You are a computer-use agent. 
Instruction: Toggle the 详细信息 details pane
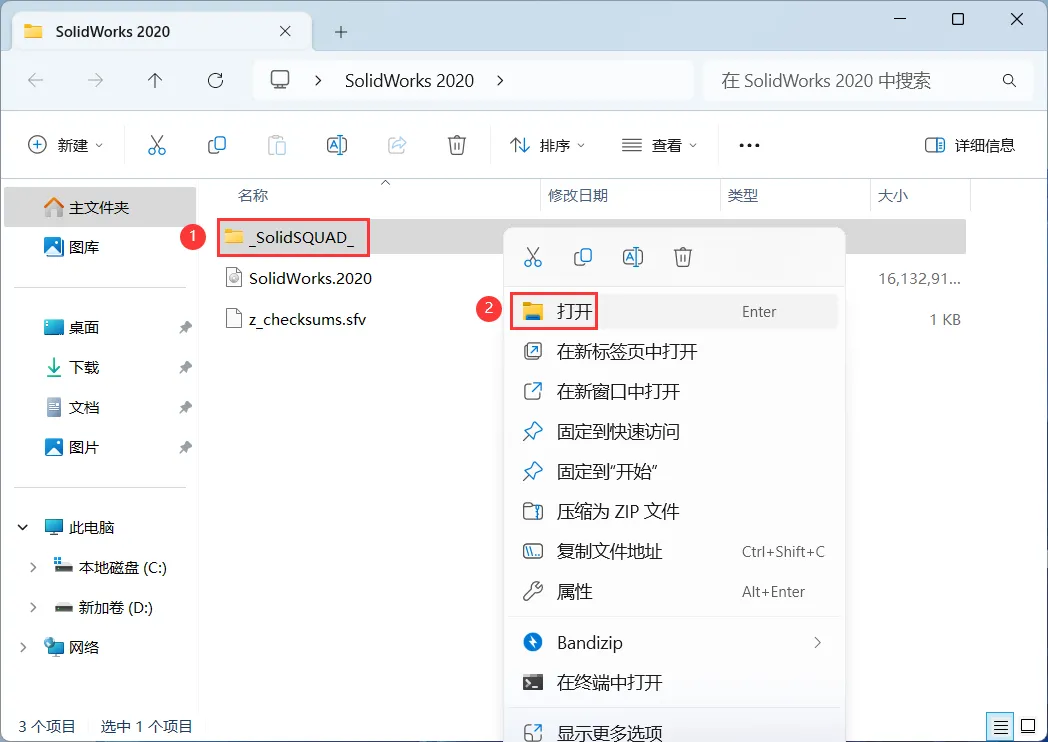tap(970, 145)
